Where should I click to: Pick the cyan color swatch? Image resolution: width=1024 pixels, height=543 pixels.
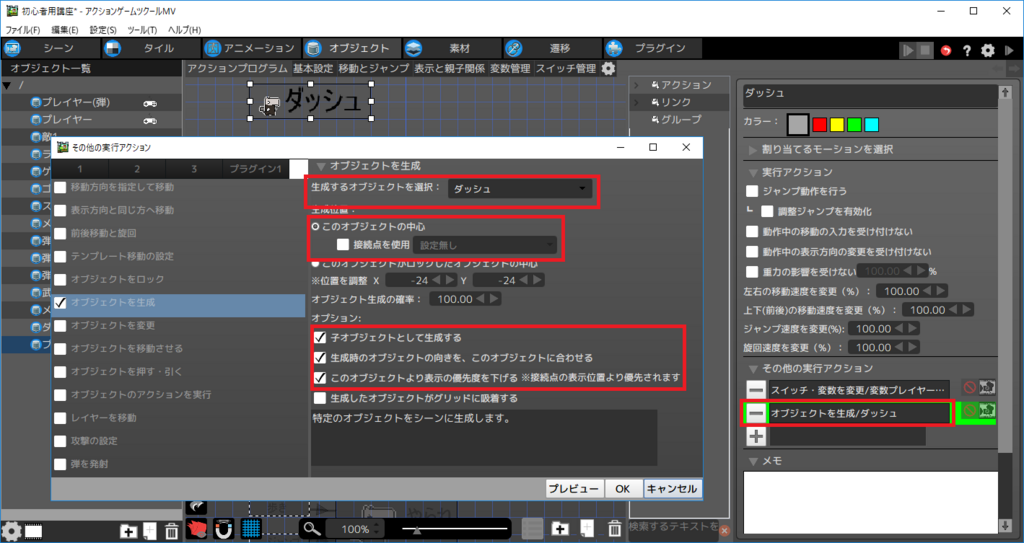coord(872,124)
